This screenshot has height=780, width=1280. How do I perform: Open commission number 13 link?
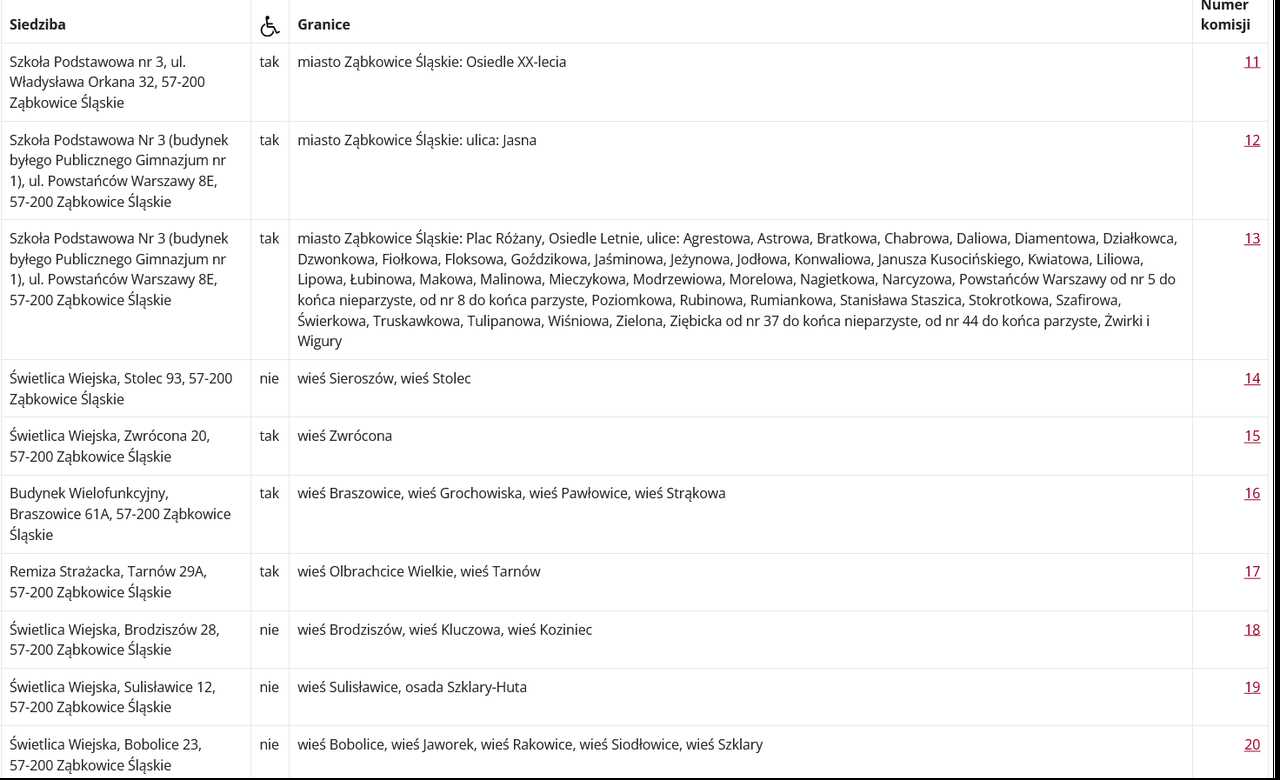(1252, 238)
